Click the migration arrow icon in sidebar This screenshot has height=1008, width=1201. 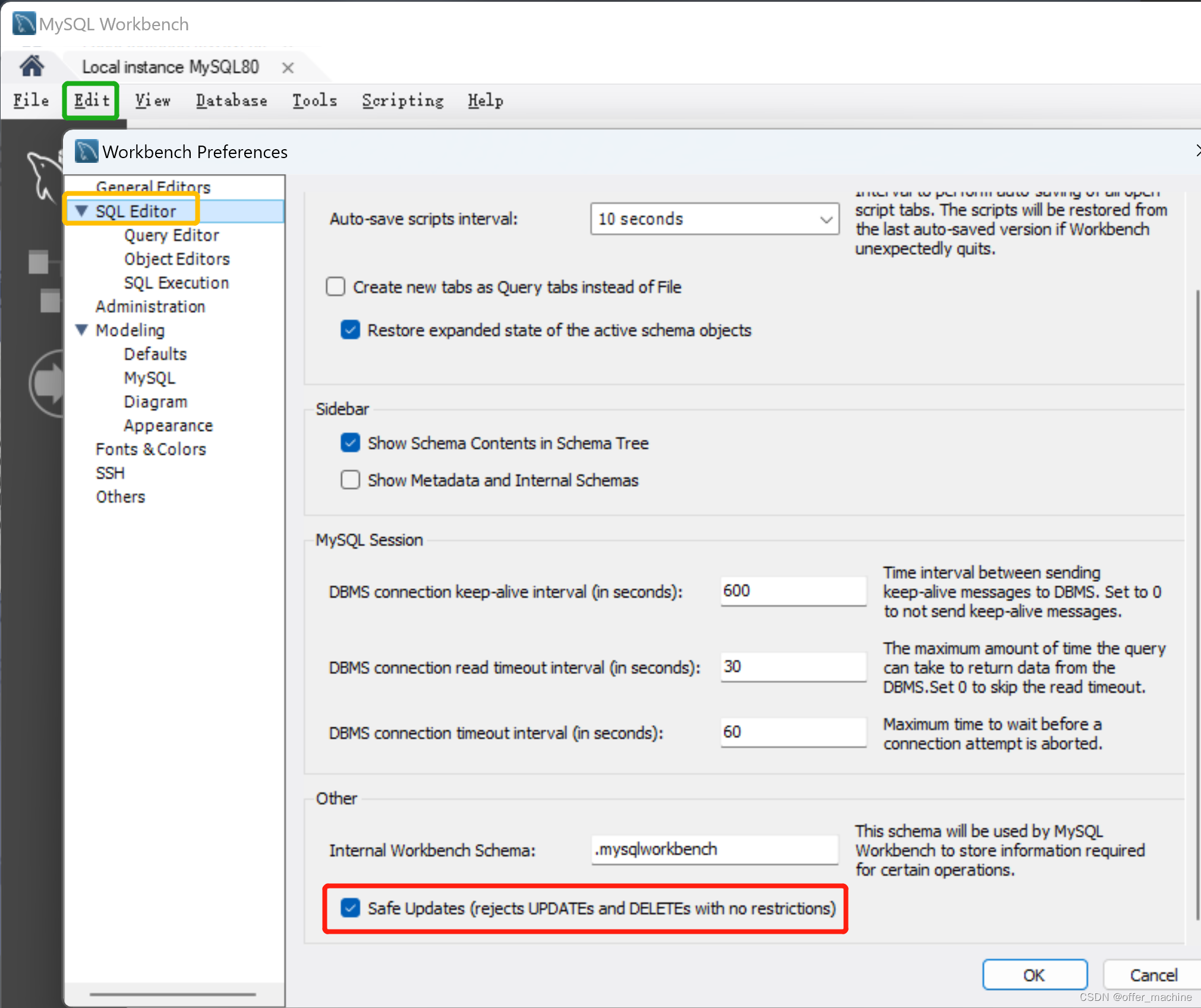(48, 383)
